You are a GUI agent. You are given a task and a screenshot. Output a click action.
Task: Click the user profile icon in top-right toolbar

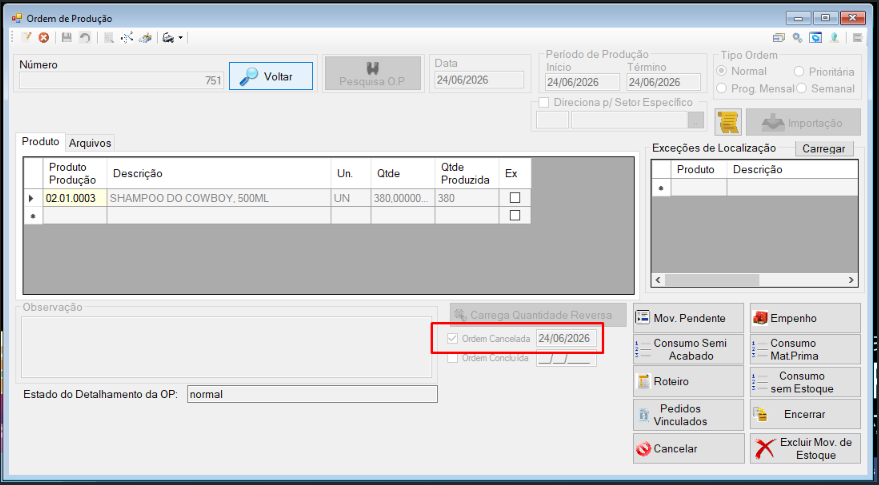(835, 38)
